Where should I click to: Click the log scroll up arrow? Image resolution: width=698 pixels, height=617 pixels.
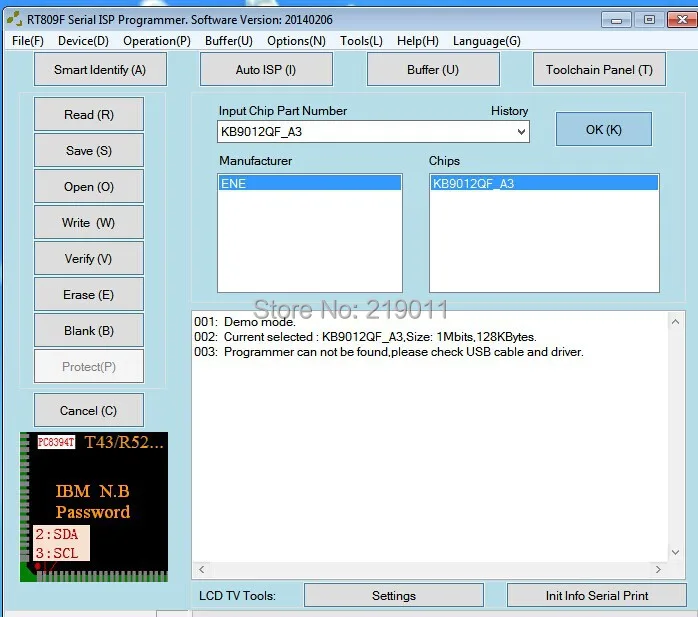(x=675, y=321)
